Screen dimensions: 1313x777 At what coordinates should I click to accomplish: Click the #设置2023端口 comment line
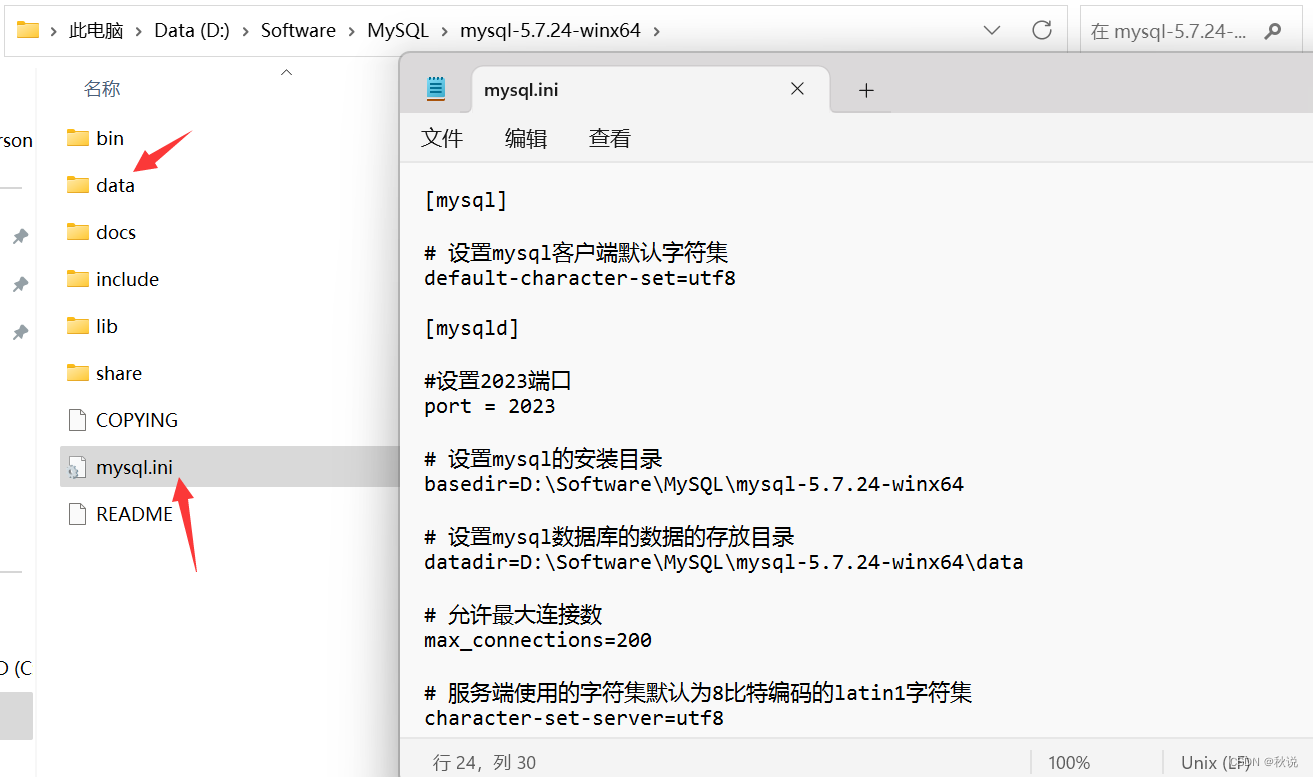click(x=498, y=380)
